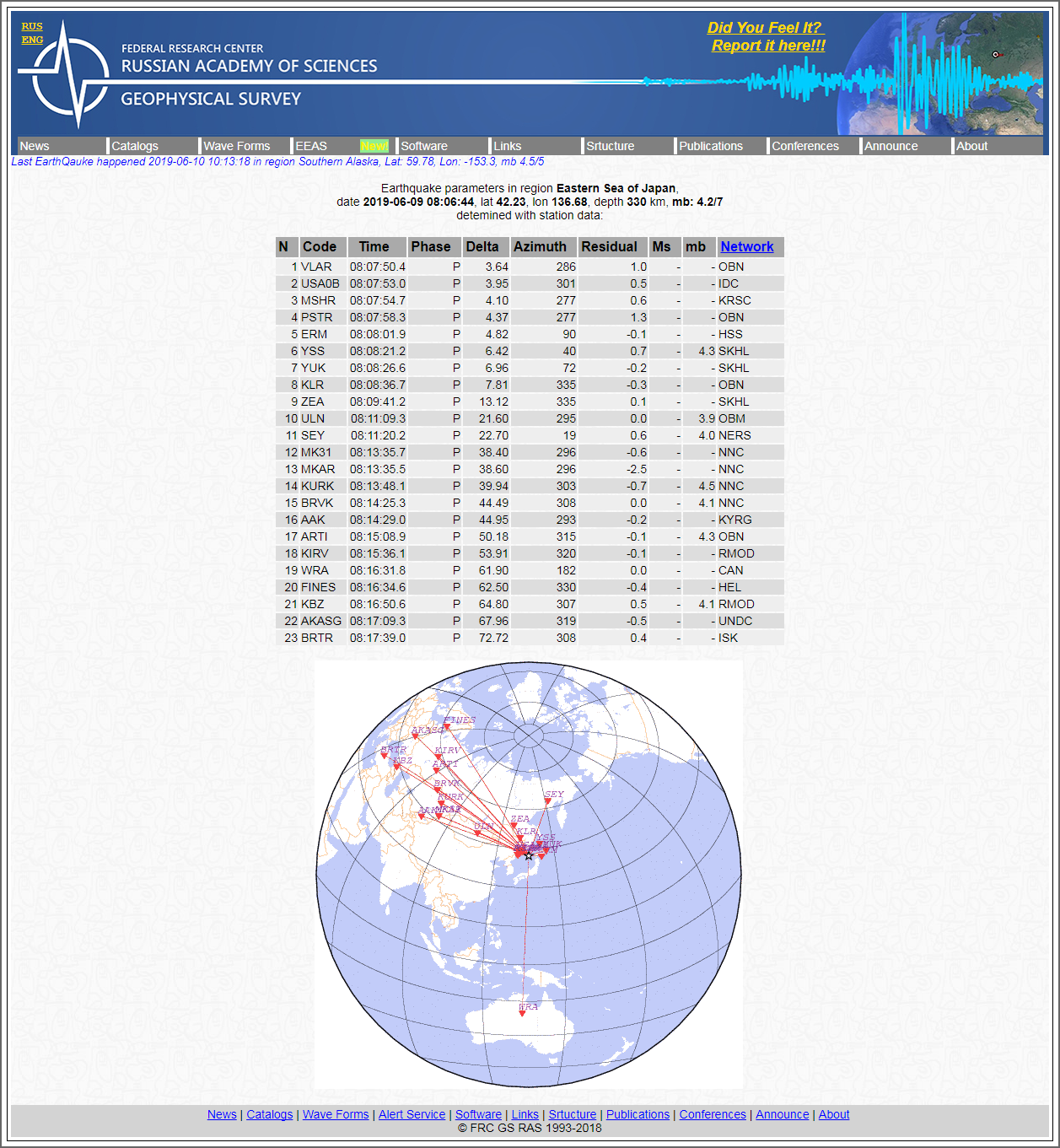Open the Announce link in the footer
The height and width of the screenshot is (1148, 1060).
782,1114
